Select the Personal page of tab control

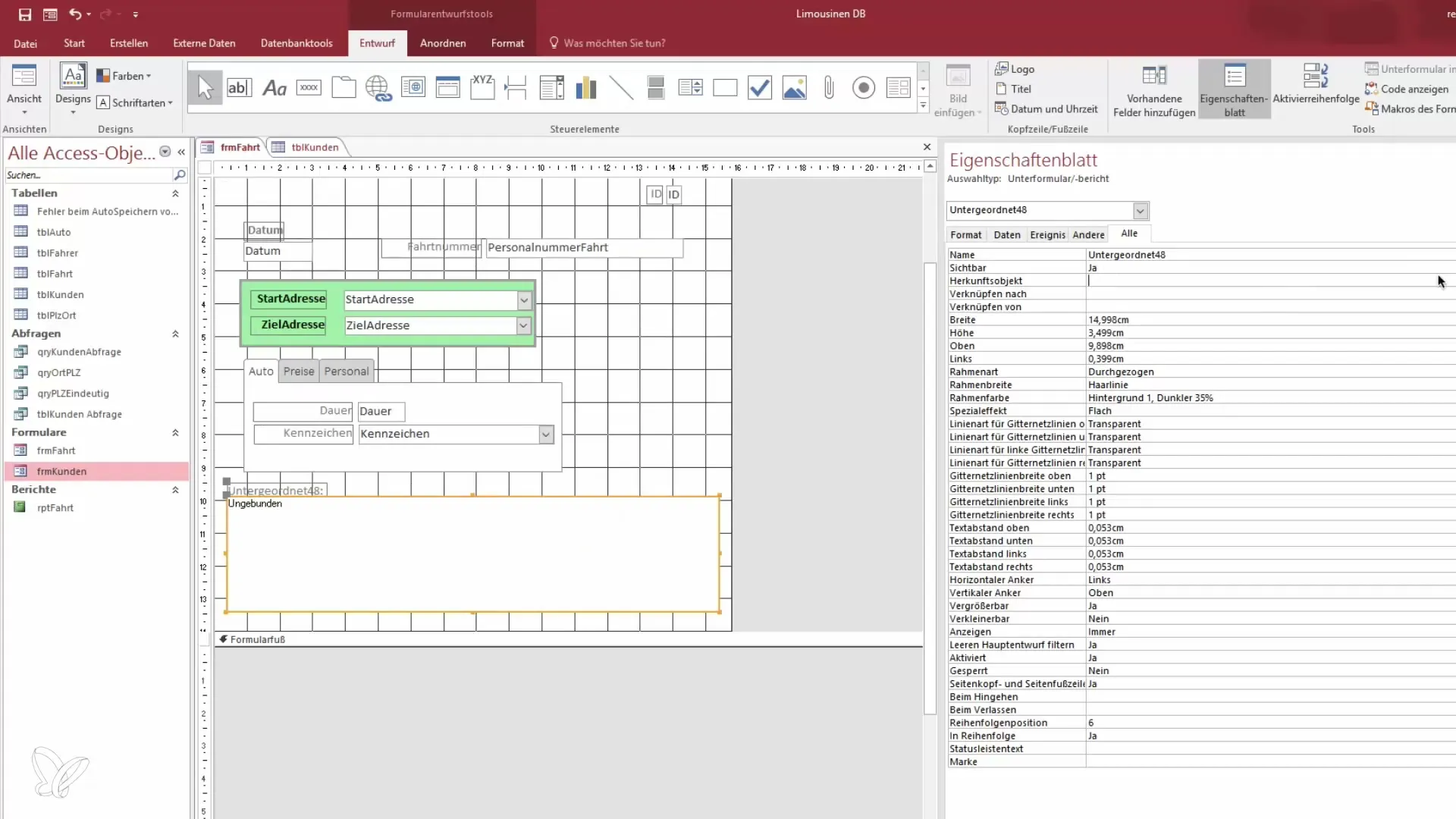(347, 372)
